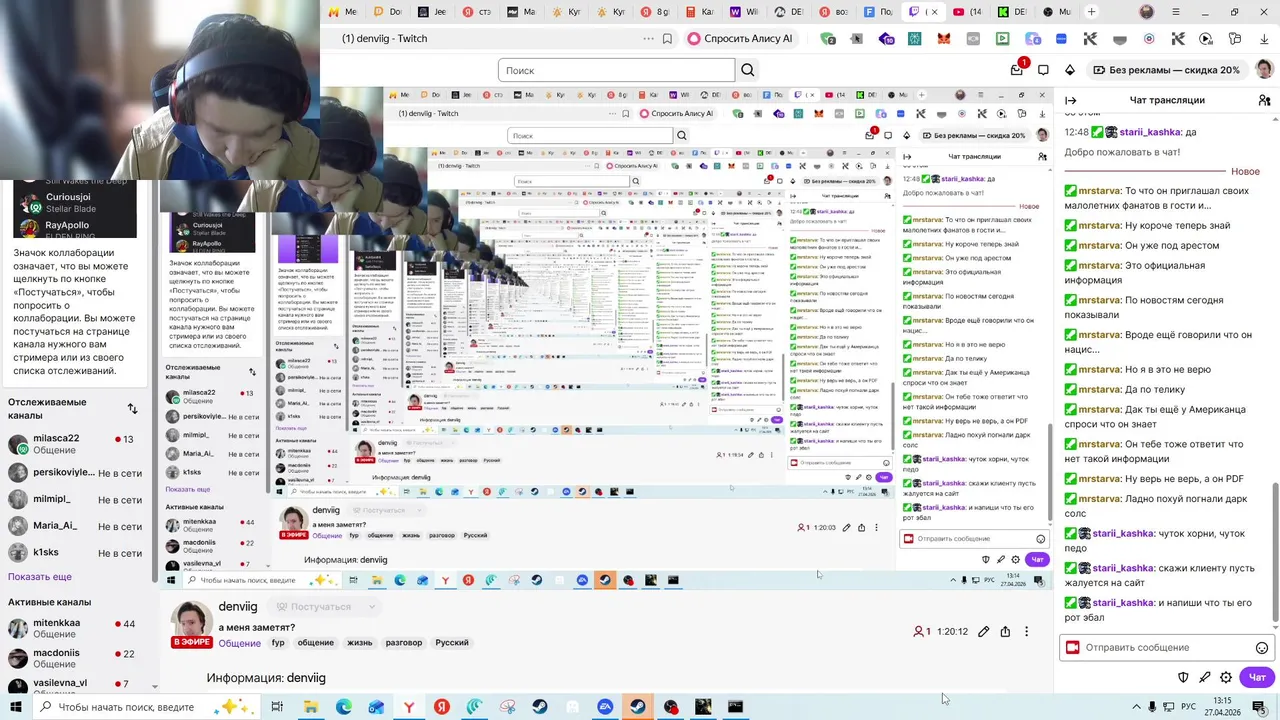Image resolution: width=1280 pixels, height=720 pixels.
Task: Click the denviig channel name below stream
Action: pos(238,606)
